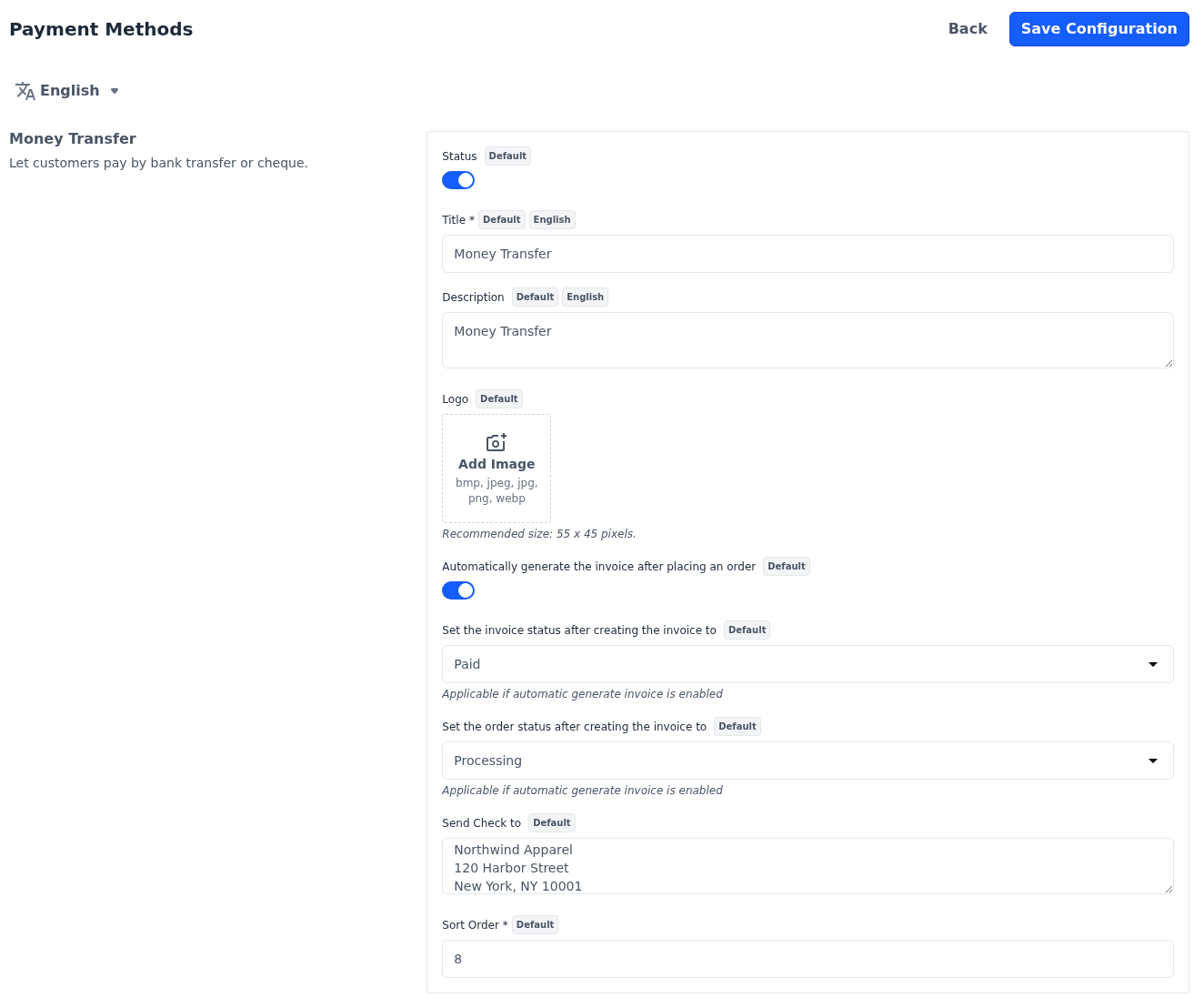
Task: Click Add Image upload box
Action: coord(497,469)
